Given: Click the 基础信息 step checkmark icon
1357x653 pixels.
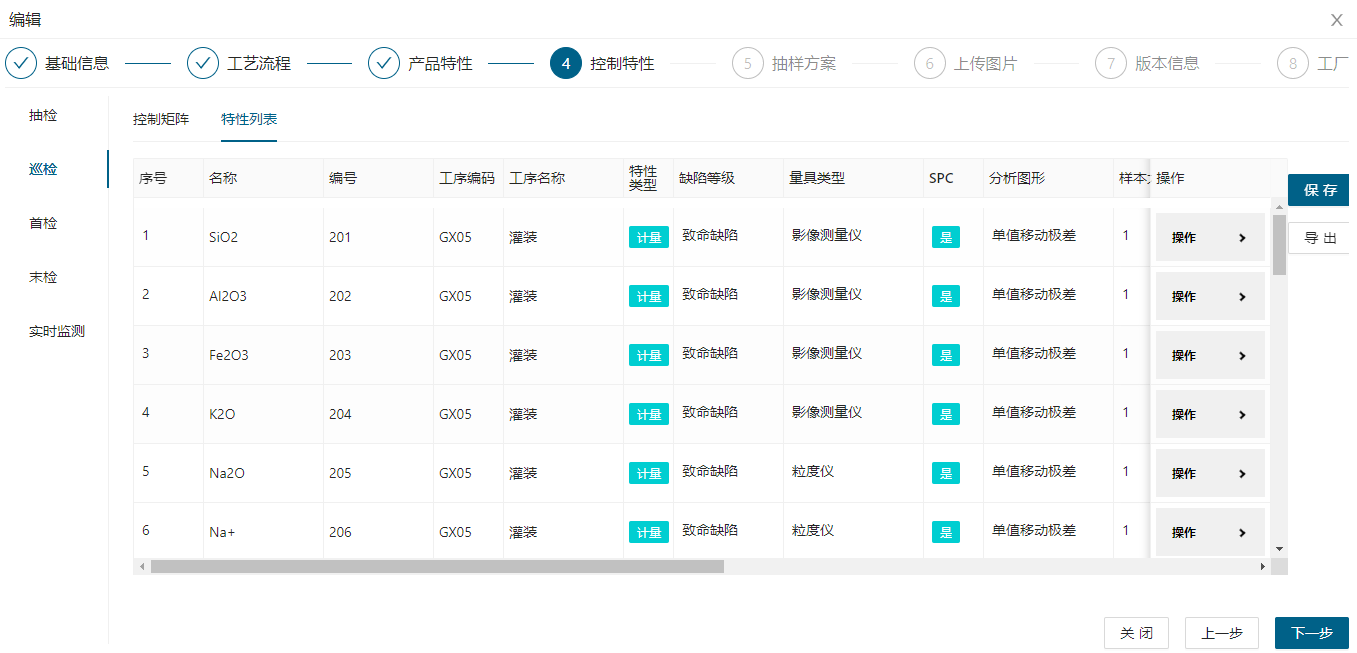Looking at the screenshot, I should point(21,63).
